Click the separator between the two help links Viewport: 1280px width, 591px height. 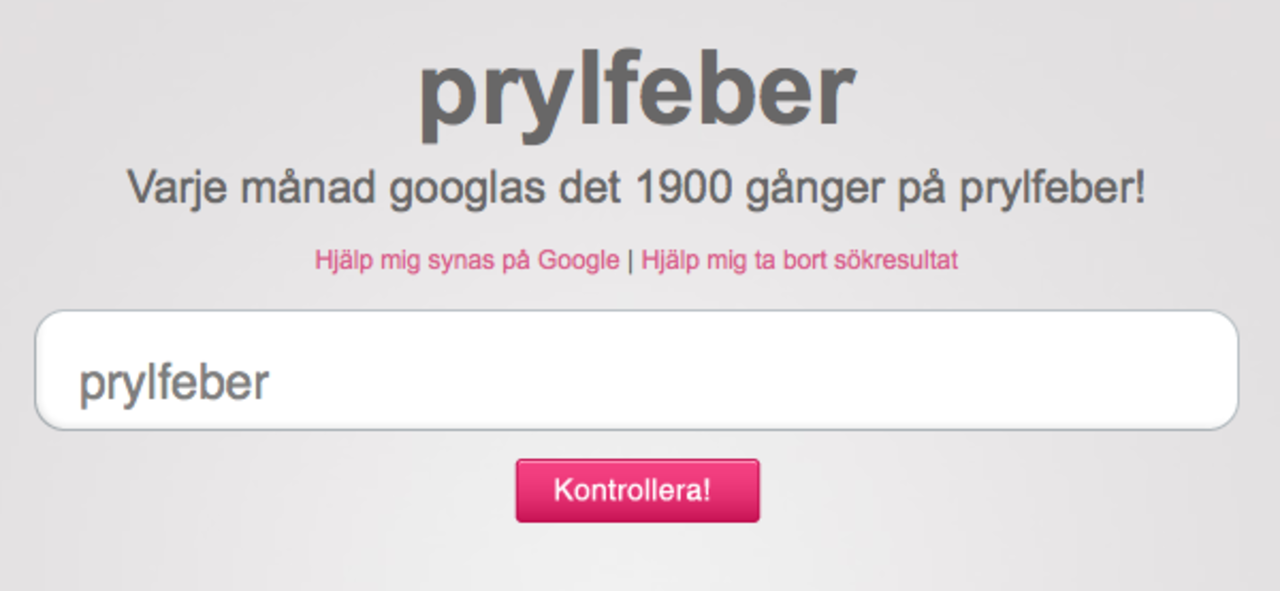tap(630, 258)
